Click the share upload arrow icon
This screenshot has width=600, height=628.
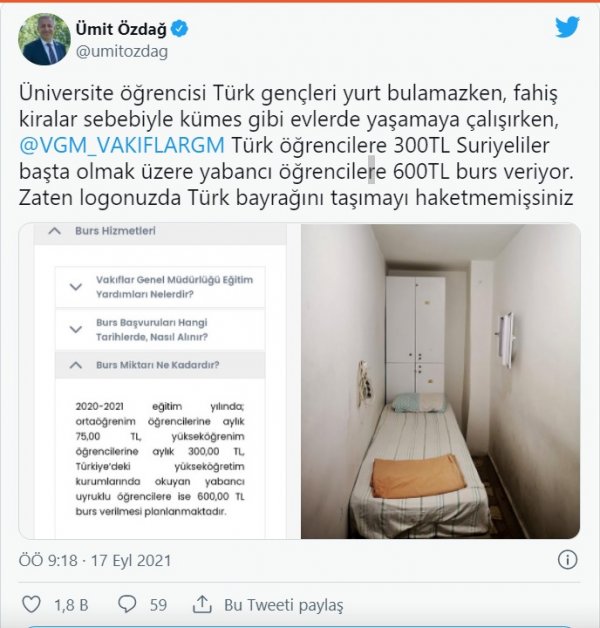[x=202, y=604]
